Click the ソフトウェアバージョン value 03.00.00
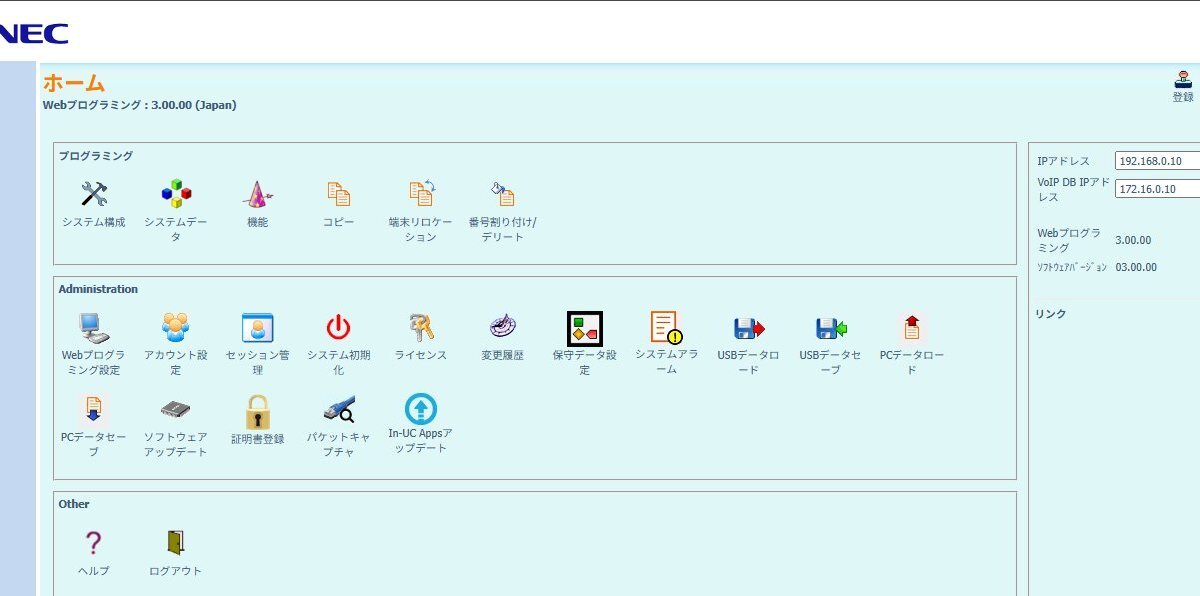Screen dimensions: 1200x596 tap(1136, 267)
